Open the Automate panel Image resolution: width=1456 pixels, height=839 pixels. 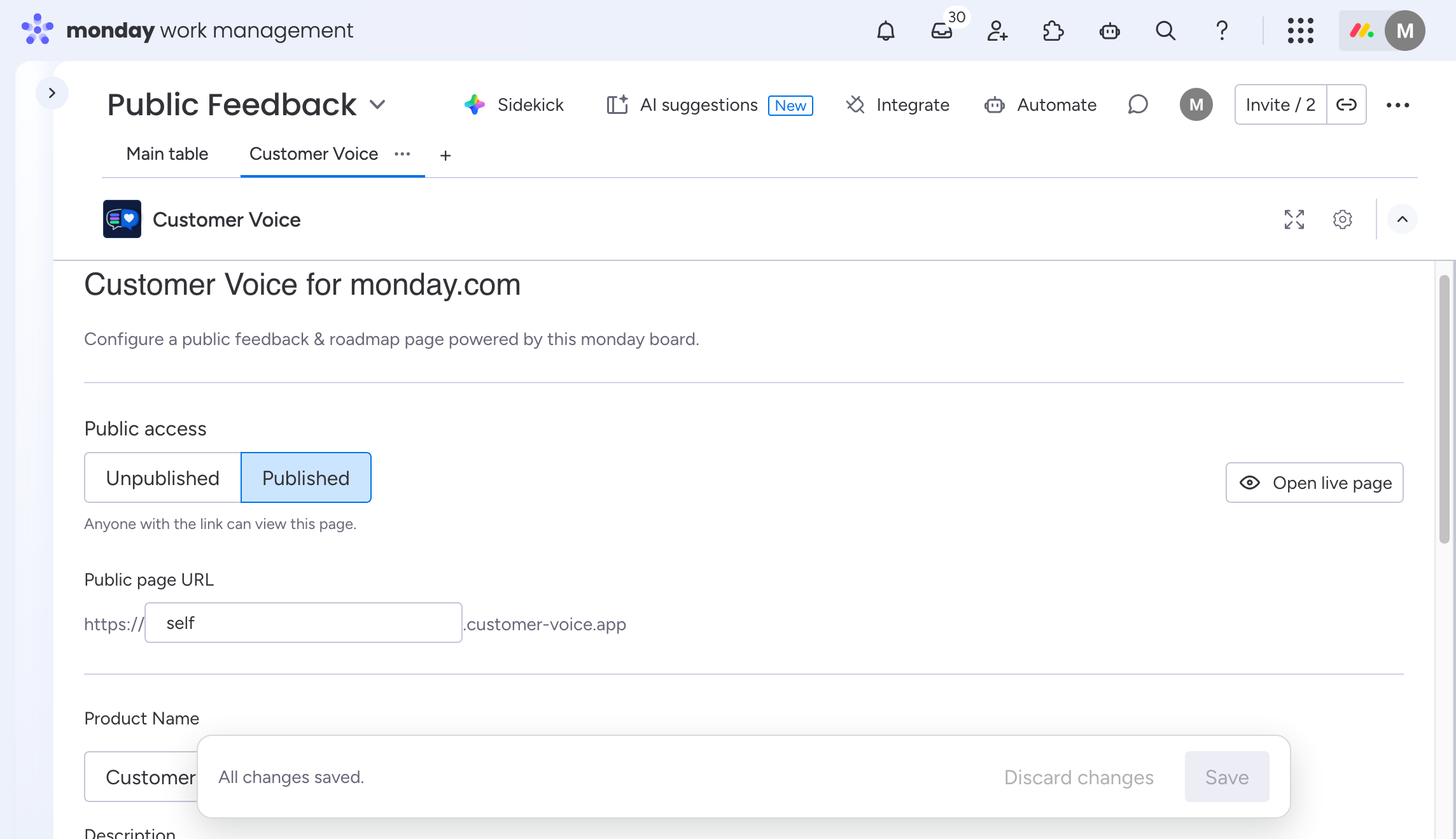tap(1040, 104)
